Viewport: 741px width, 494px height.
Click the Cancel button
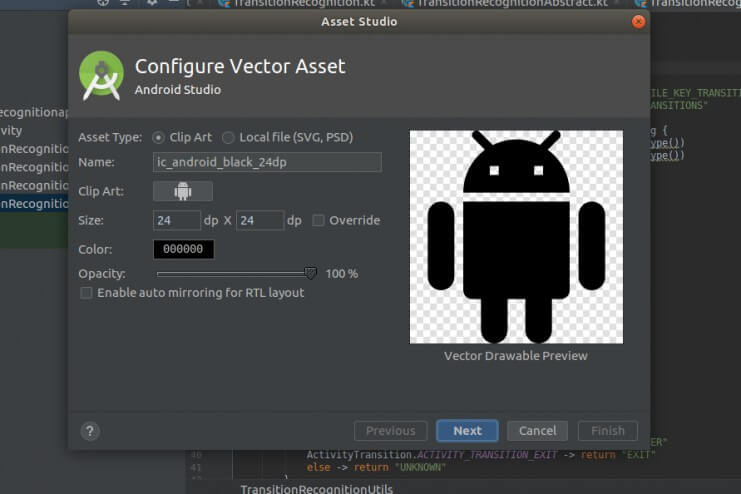coord(537,431)
